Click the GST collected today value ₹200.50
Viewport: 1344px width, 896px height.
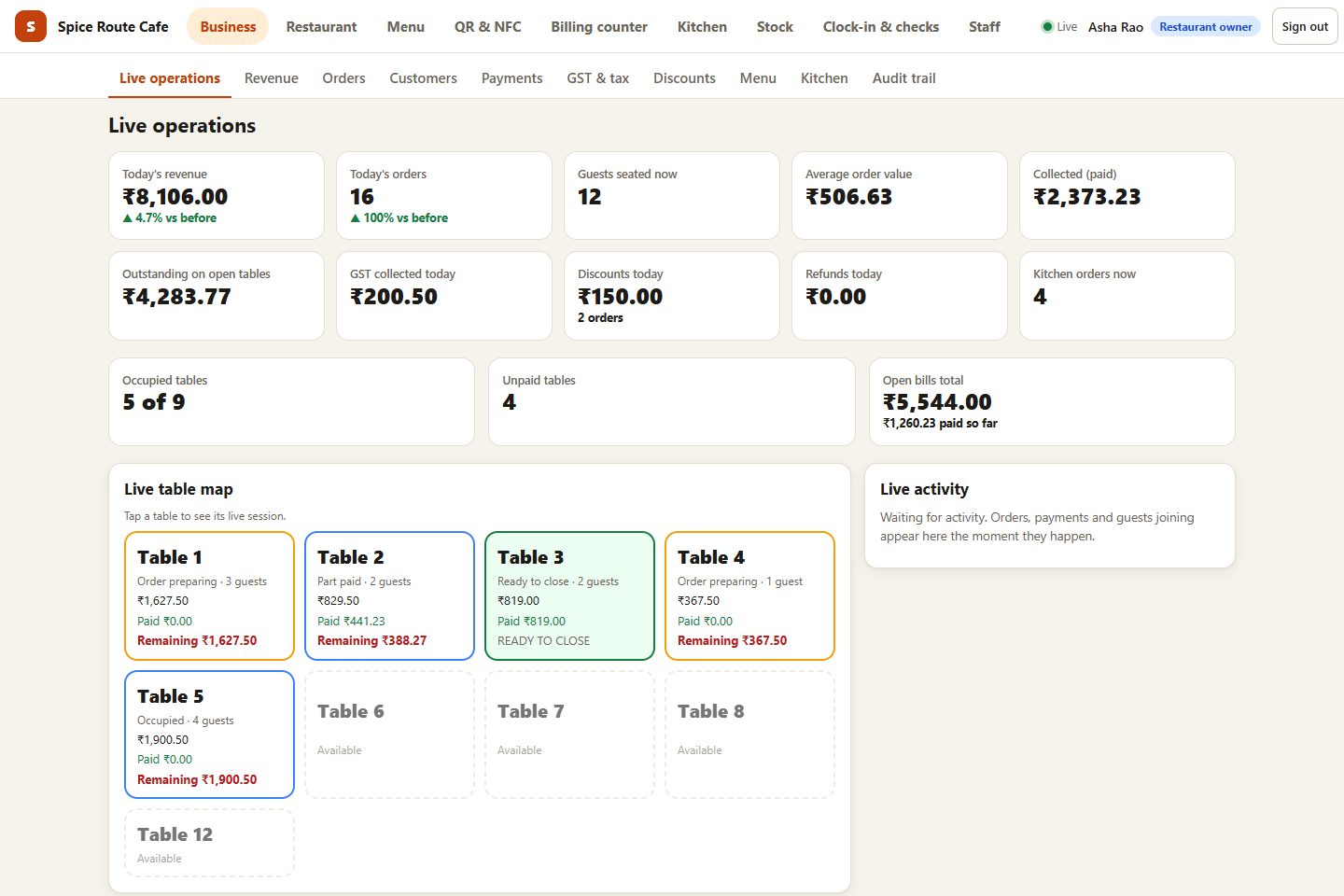tap(393, 297)
